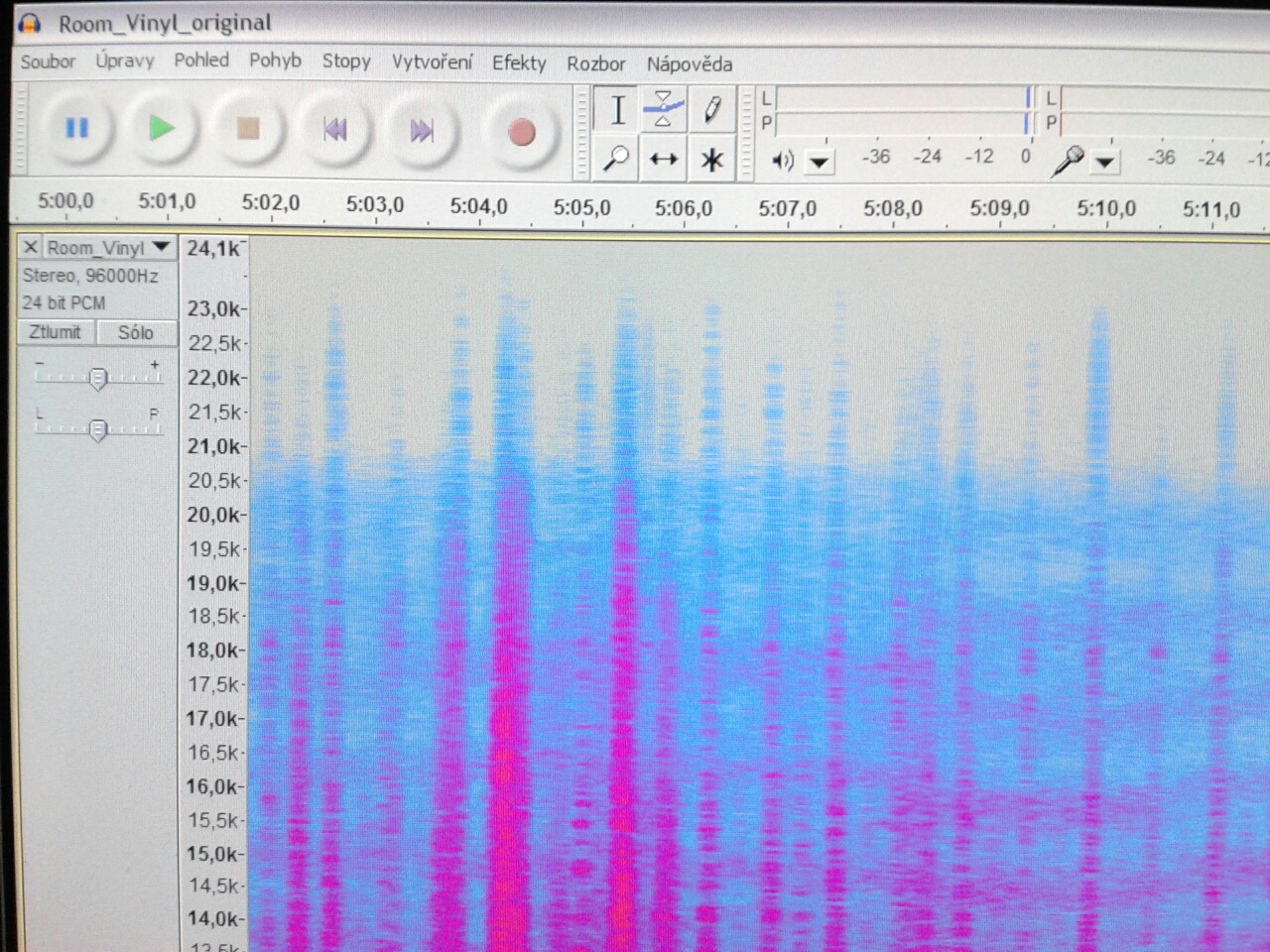
Task: Select the Time Shift tool
Action: (x=663, y=159)
